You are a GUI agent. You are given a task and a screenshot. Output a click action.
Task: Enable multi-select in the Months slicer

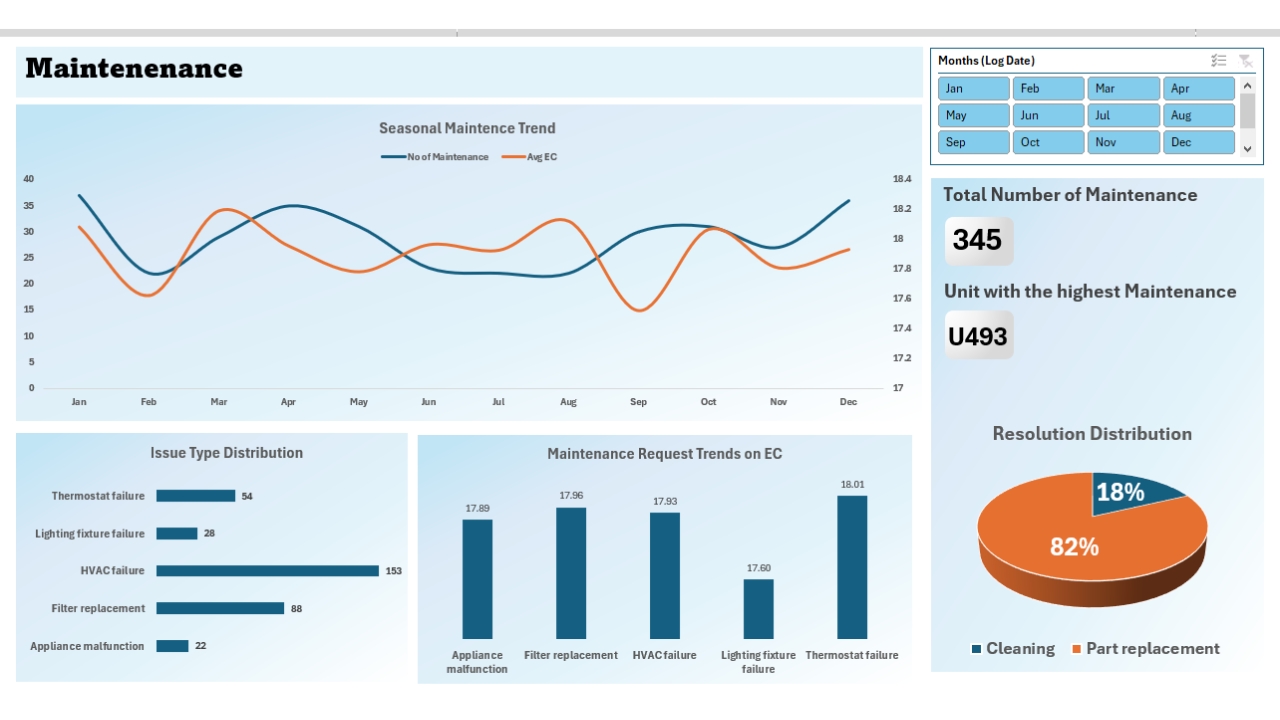(x=1218, y=61)
